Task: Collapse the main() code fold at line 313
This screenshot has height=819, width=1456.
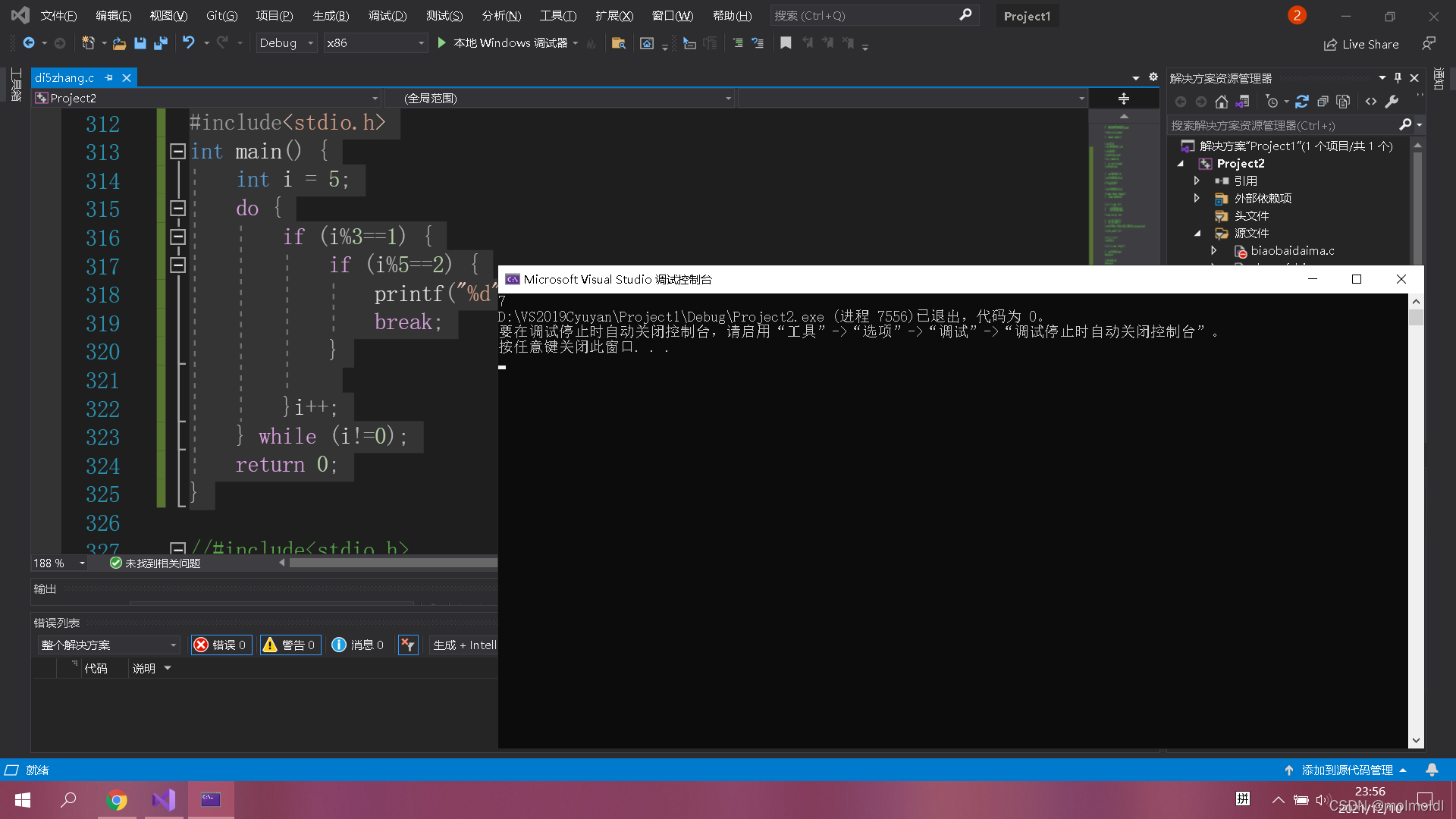Action: (177, 151)
